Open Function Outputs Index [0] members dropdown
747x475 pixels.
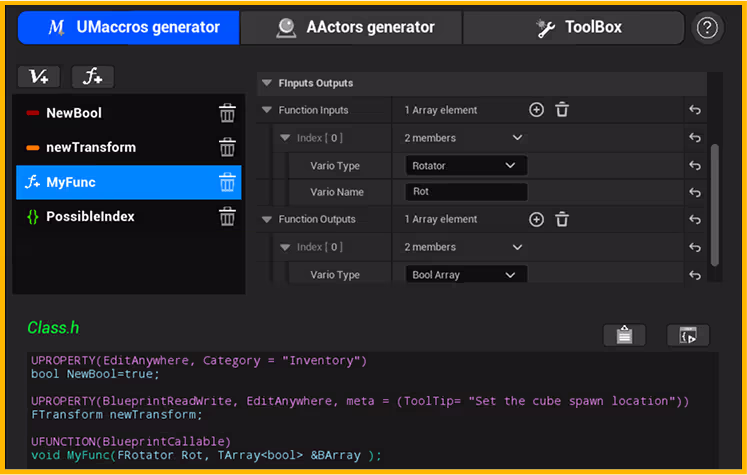[x=517, y=247]
